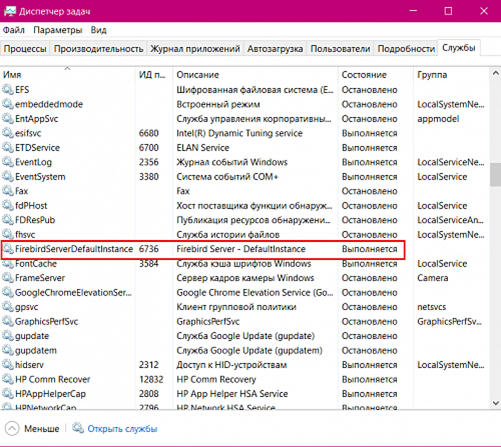Select the Служба истории файлов description
The height and width of the screenshot is (447, 501).
pyautogui.click(x=228, y=235)
